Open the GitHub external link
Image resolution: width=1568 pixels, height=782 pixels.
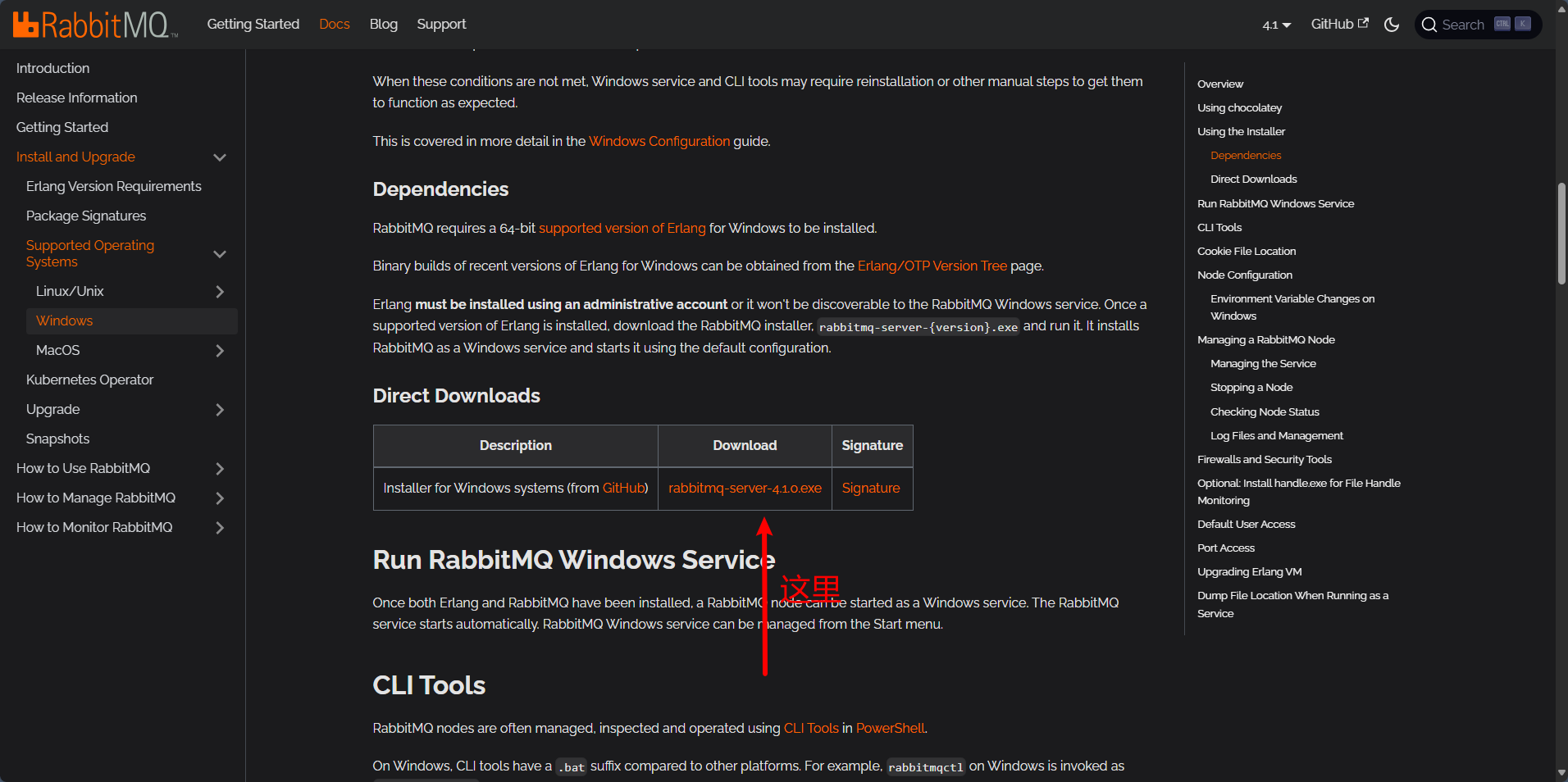tap(1339, 24)
